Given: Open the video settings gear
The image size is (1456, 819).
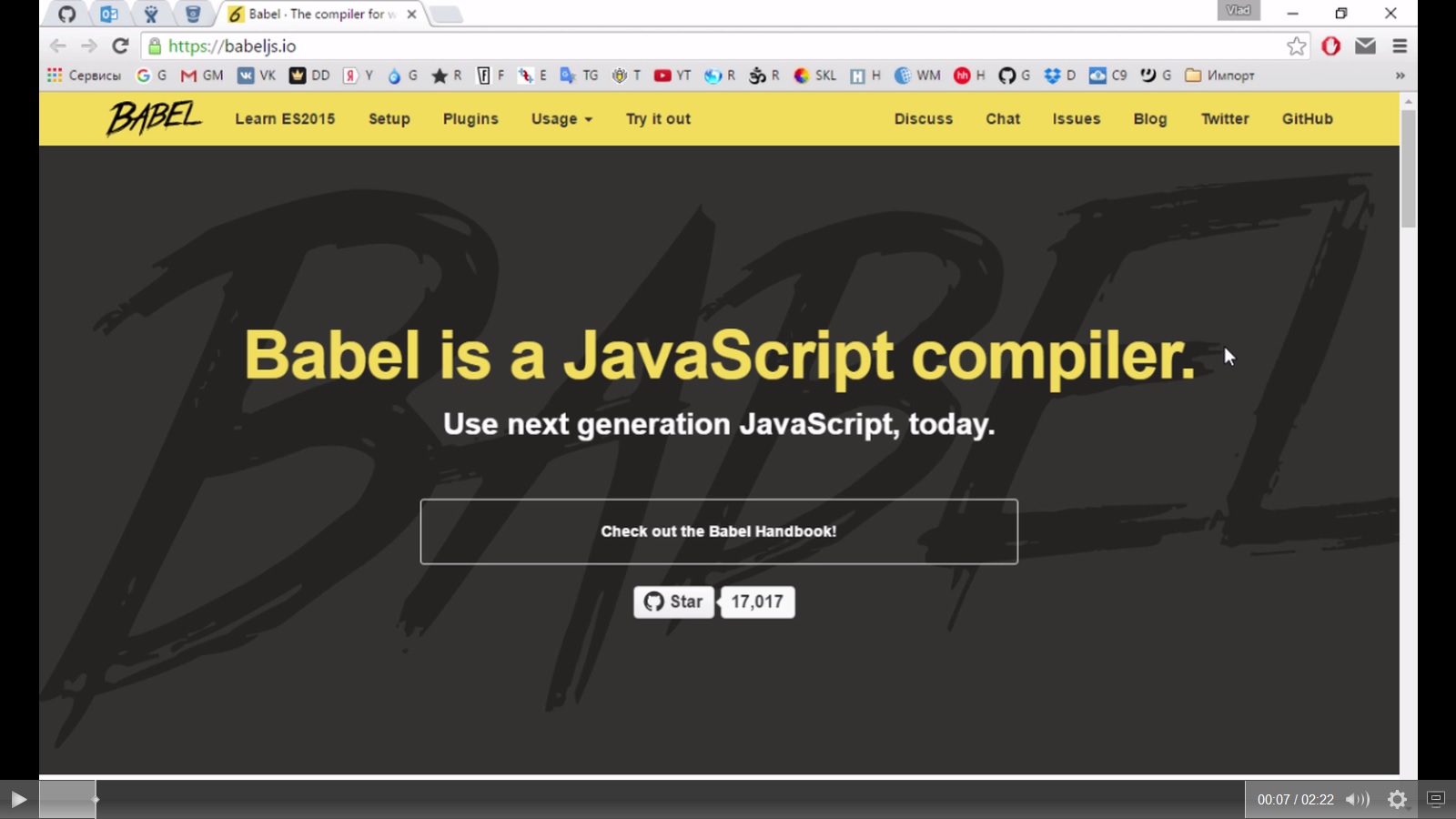Looking at the screenshot, I should 1398,799.
